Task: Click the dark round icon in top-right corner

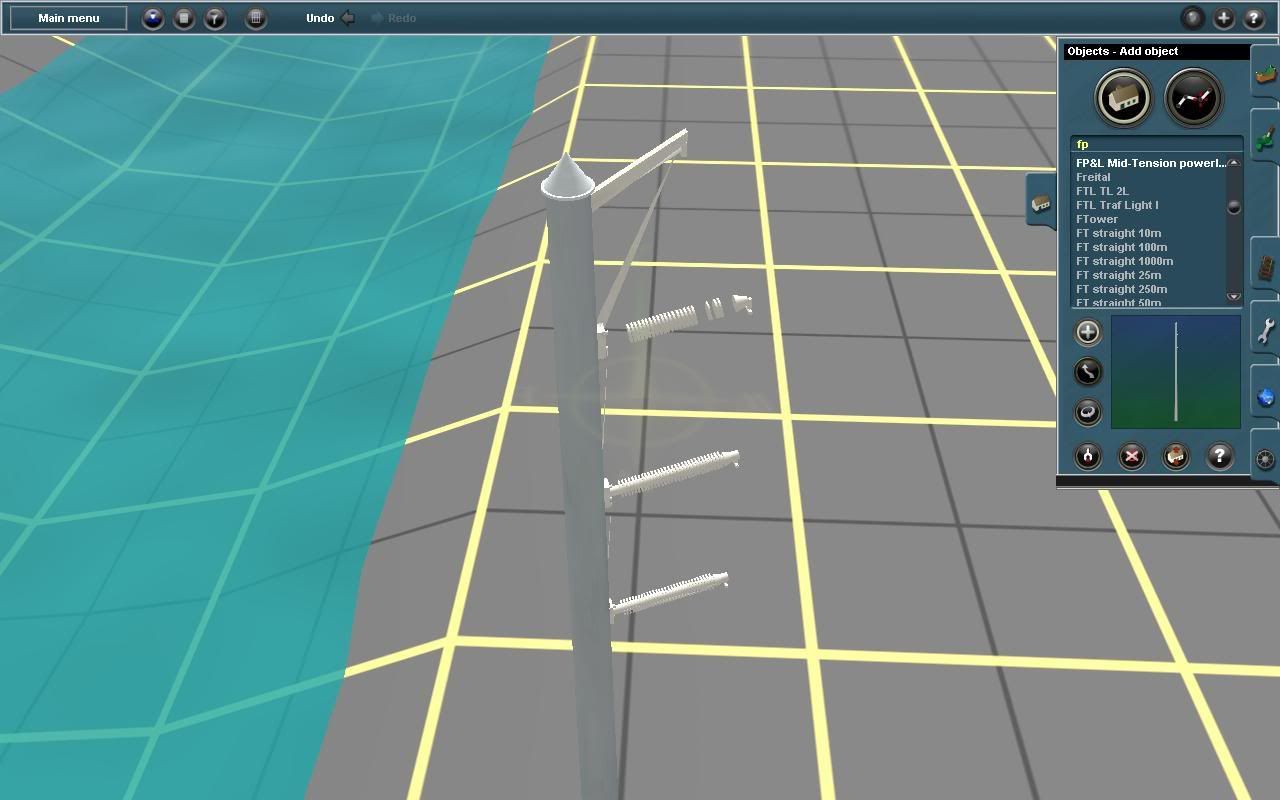Action: 1192,18
